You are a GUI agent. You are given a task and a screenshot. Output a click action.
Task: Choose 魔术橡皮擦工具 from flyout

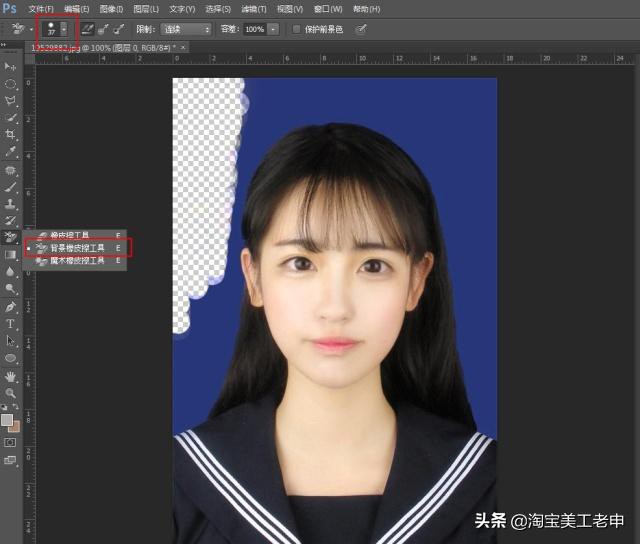78,260
